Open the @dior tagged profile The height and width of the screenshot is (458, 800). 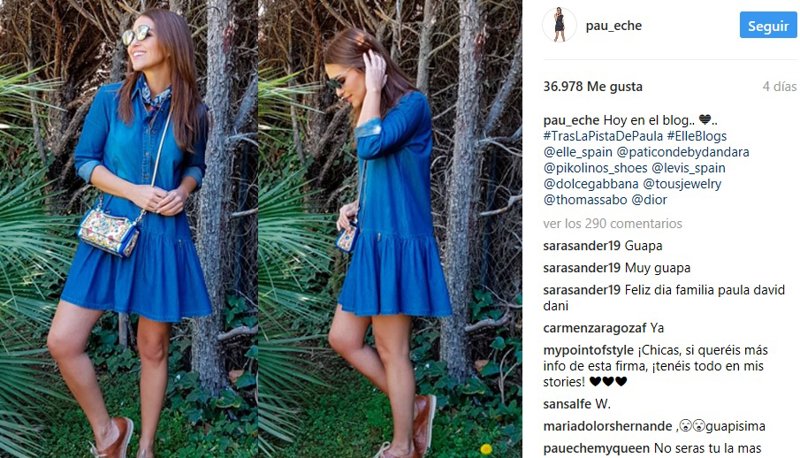649,199
